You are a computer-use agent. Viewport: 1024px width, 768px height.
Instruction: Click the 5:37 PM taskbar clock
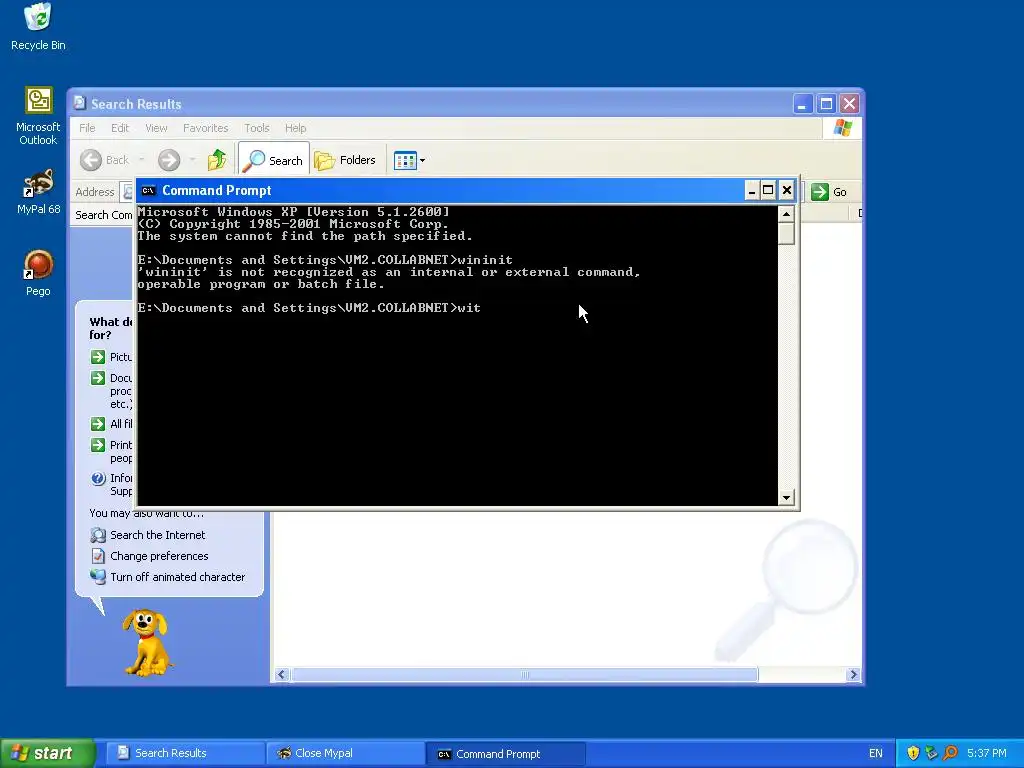pos(986,753)
